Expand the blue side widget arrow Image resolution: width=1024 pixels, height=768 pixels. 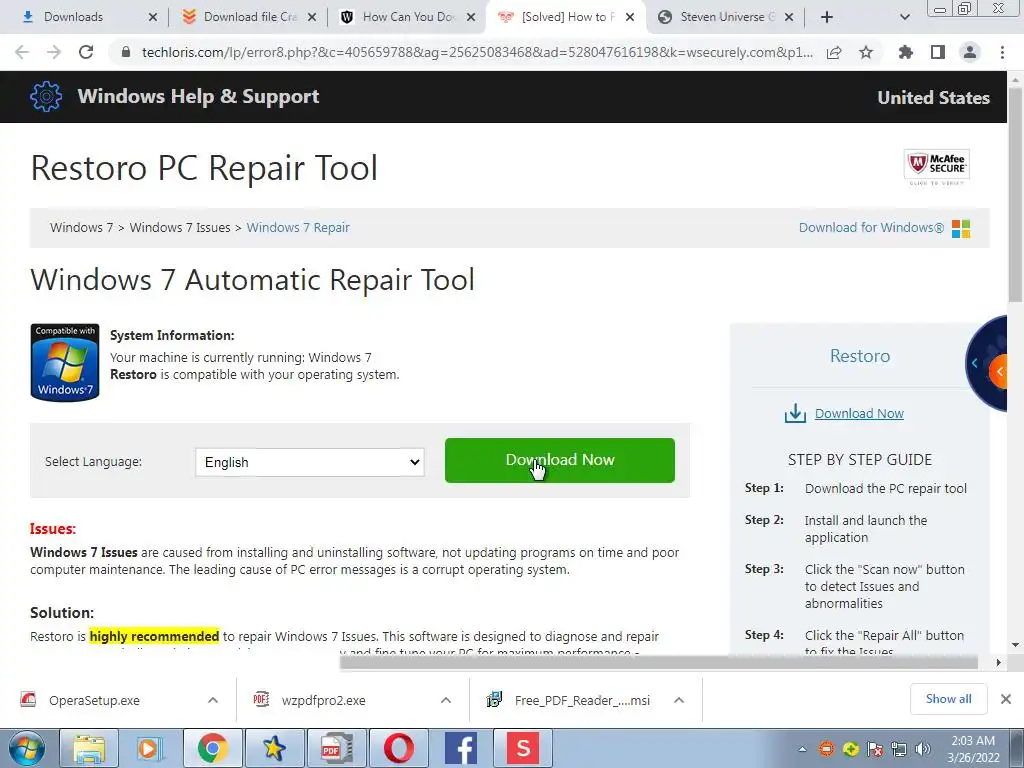(x=974, y=363)
